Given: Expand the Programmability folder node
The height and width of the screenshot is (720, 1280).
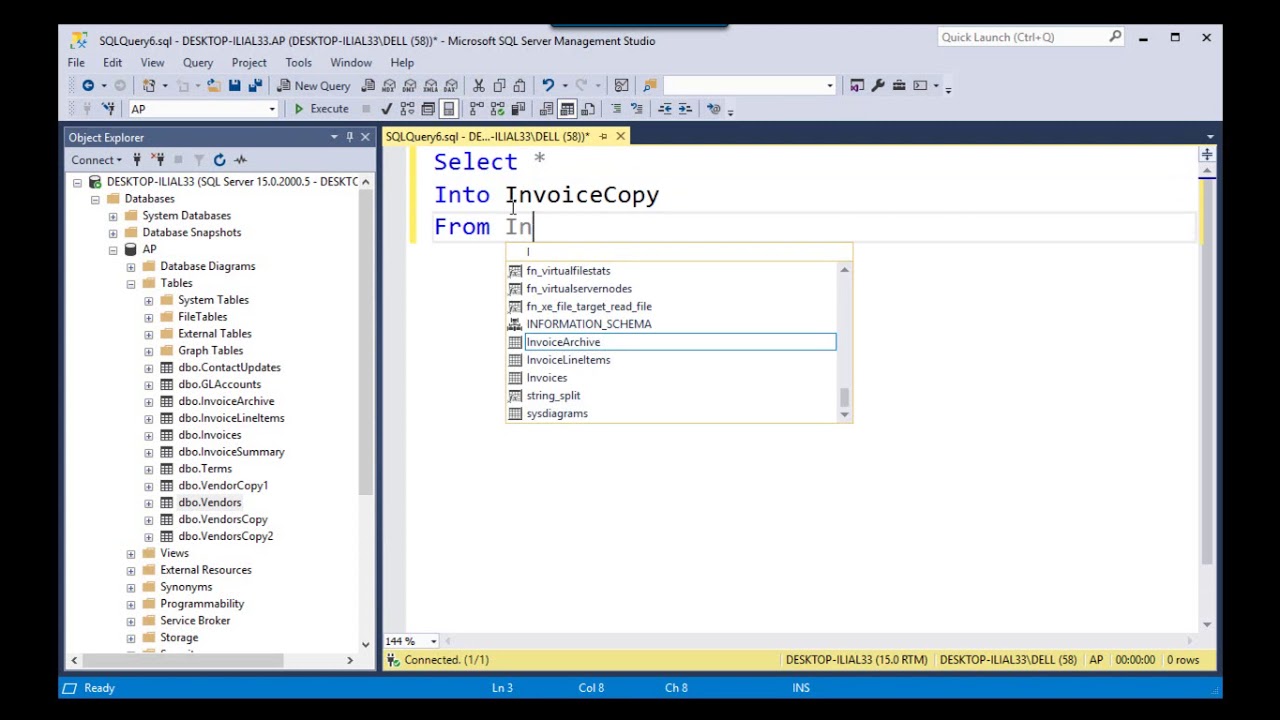Looking at the screenshot, I should [131, 604].
